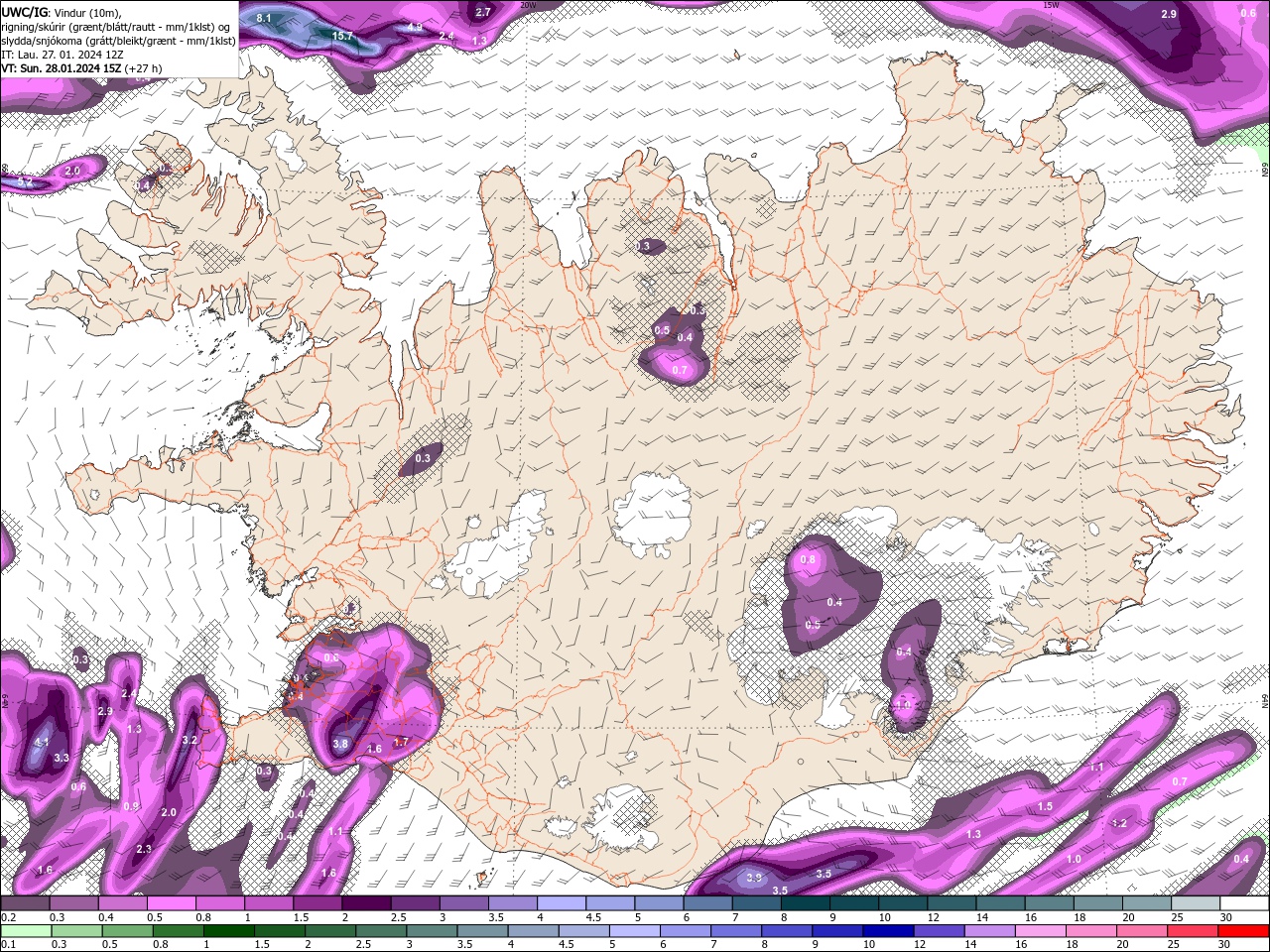Click the pale green 0.1 swatch in lower legend
Screen dimensions: 1270x952
click(x=26, y=931)
